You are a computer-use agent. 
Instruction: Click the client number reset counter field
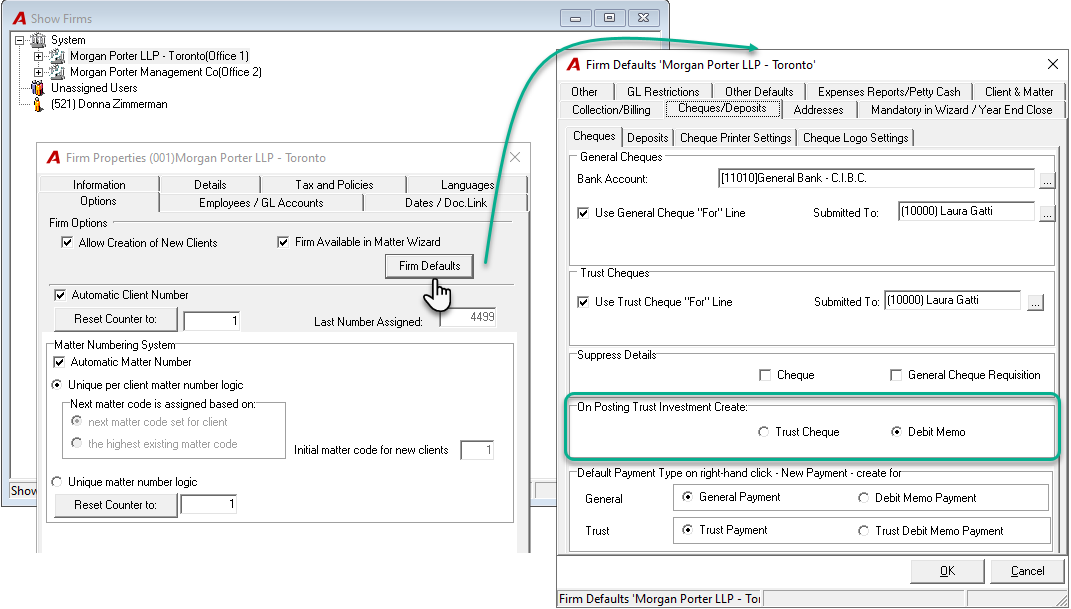pos(212,321)
